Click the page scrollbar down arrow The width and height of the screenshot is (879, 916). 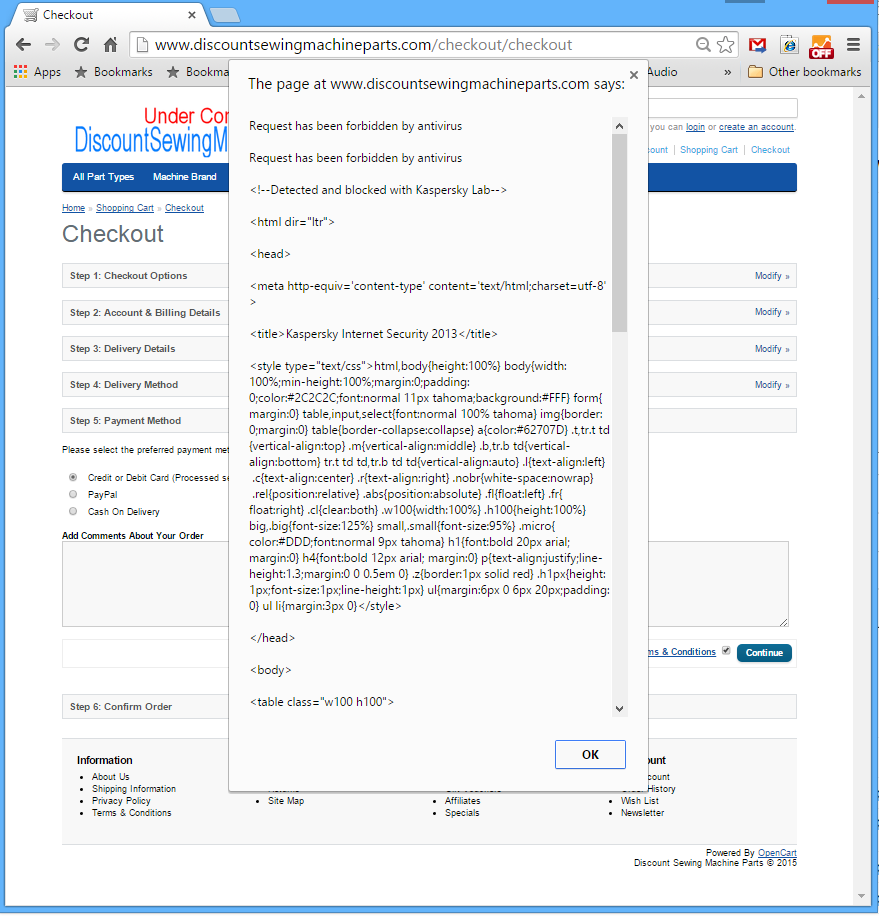point(861,896)
